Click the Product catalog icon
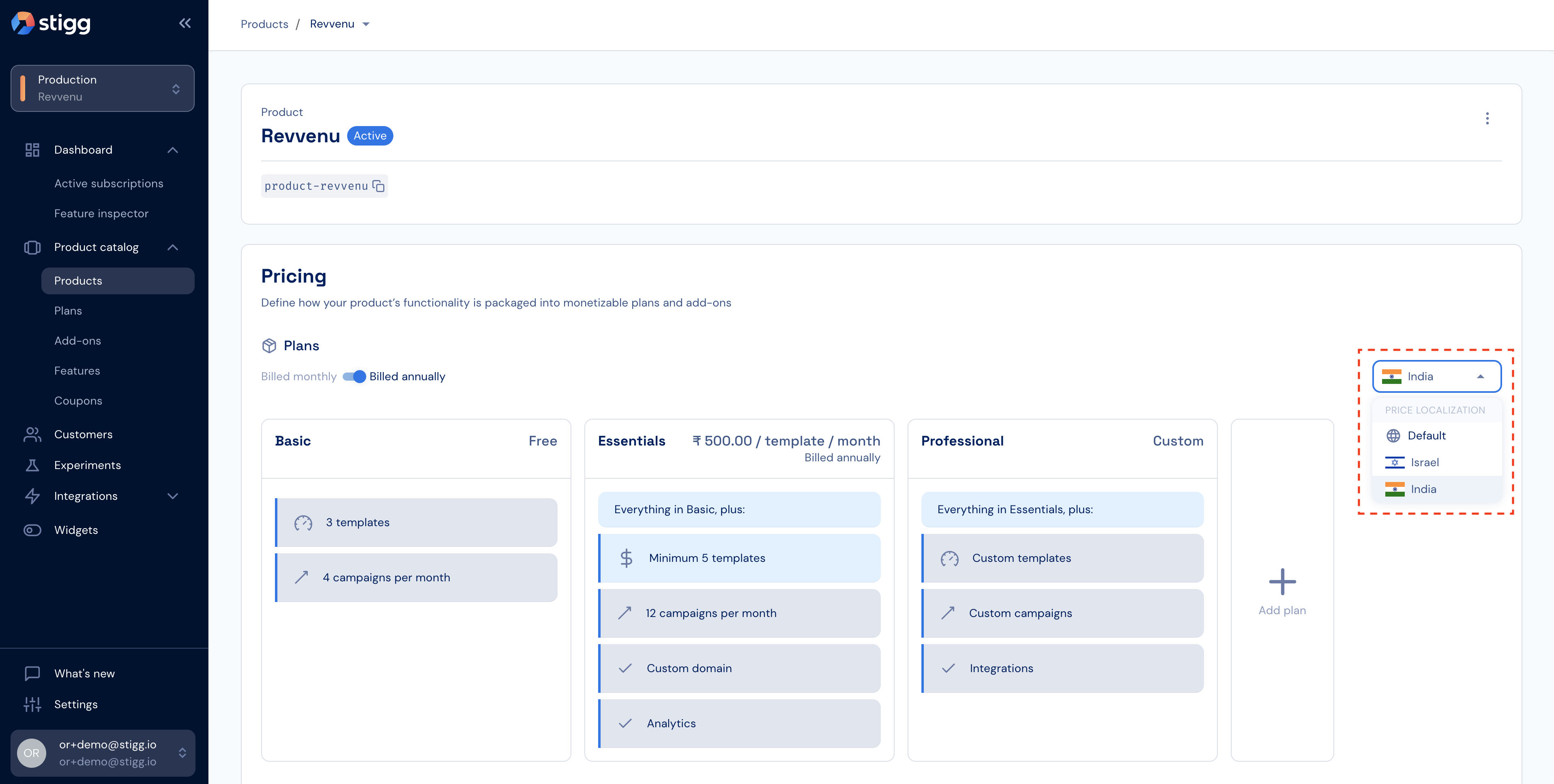 pyautogui.click(x=32, y=247)
